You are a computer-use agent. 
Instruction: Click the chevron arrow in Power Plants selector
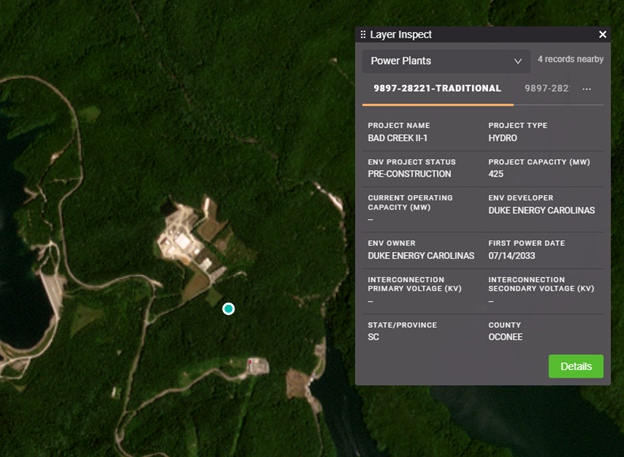(517, 61)
